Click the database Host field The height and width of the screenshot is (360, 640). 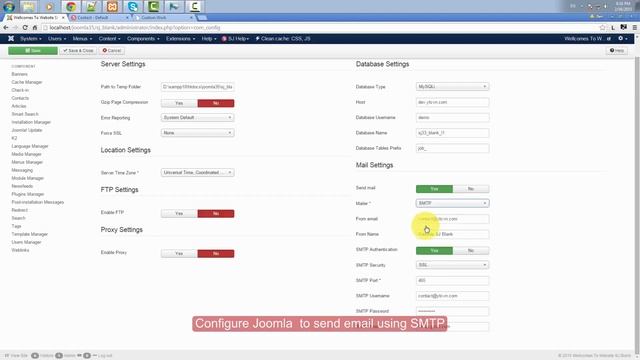coord(452,102)
